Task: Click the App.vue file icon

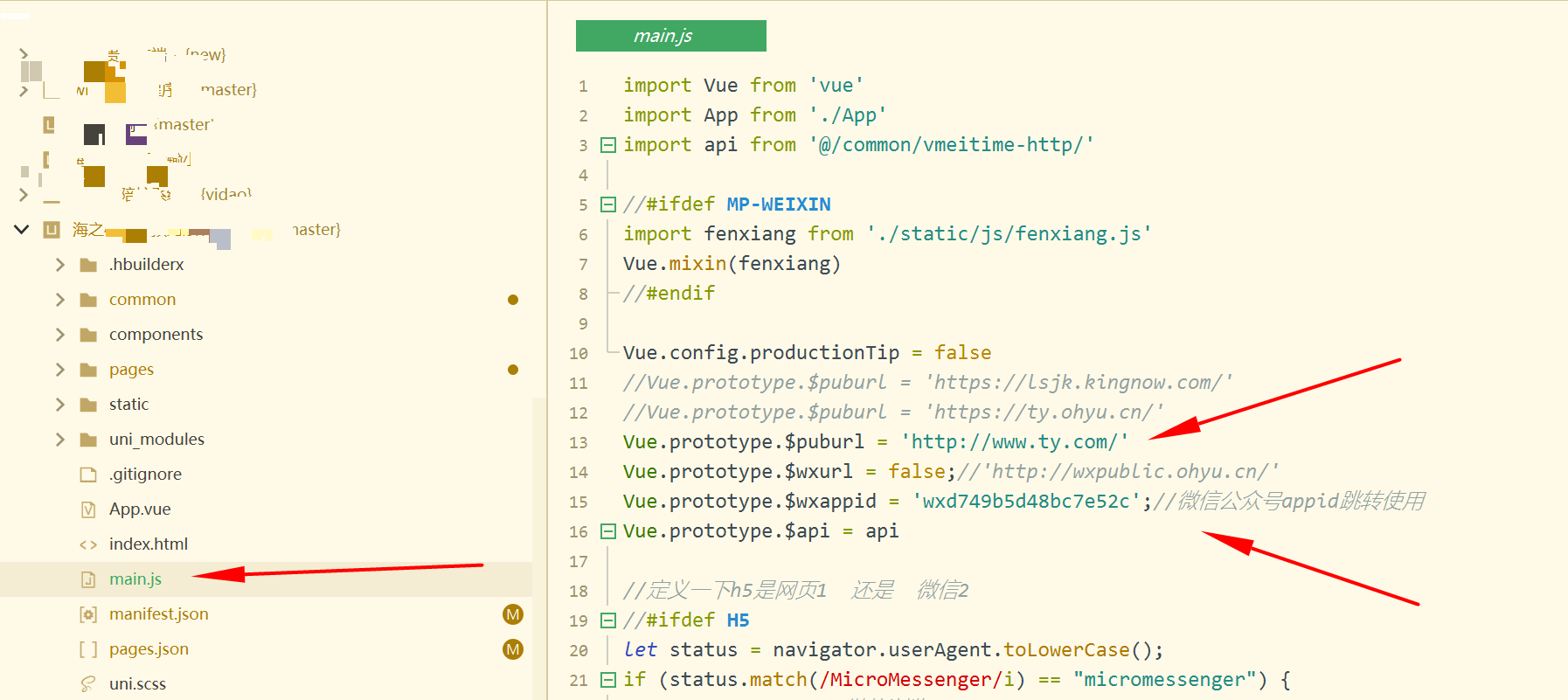Action: click(88, 509)
